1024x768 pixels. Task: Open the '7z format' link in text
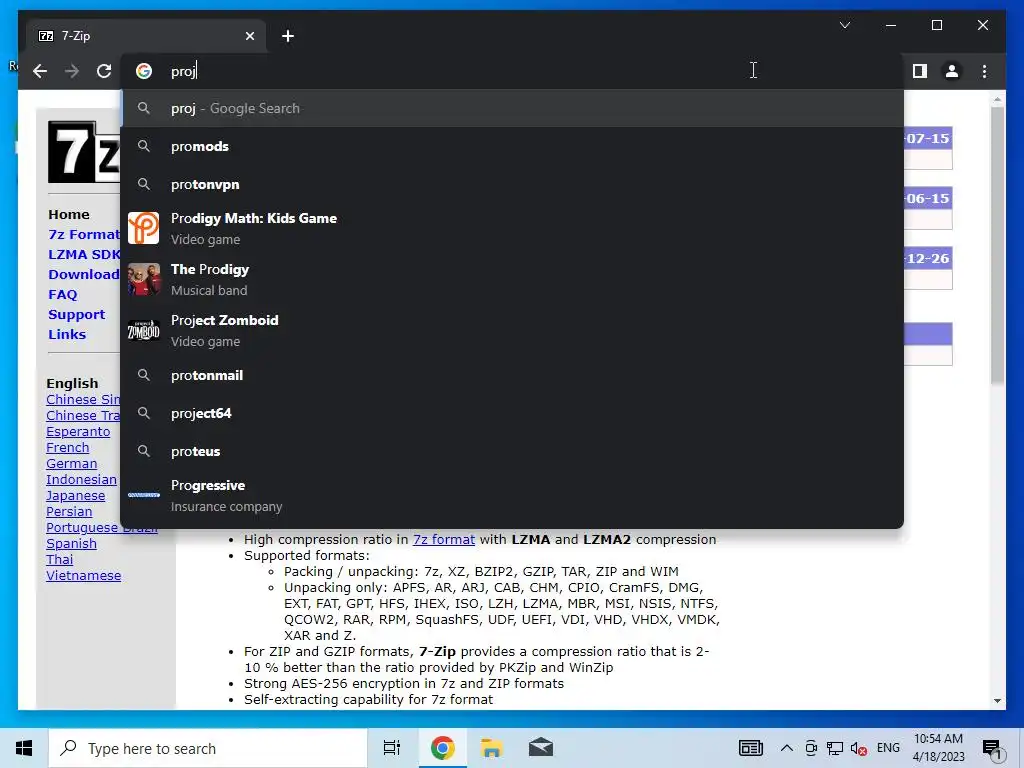pos(443,539)
